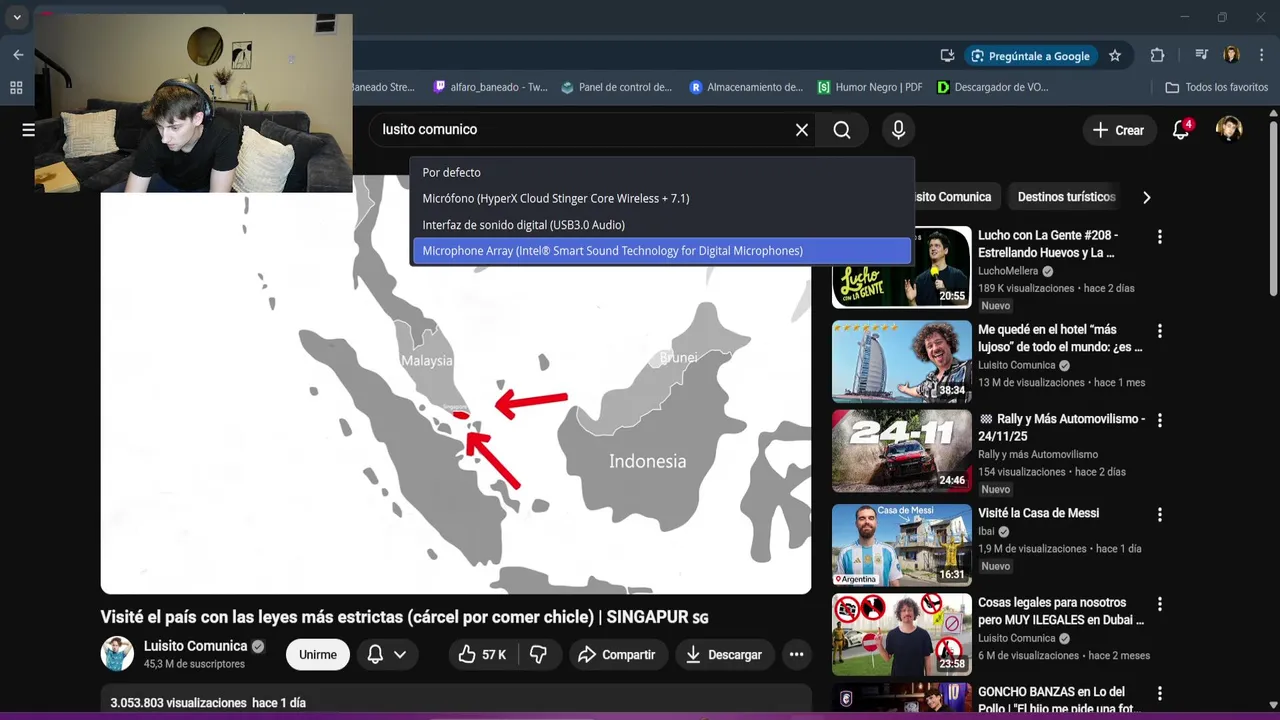Click the Crear create button
Screen dimensions: 1280x720
[x=1118, y=130]
